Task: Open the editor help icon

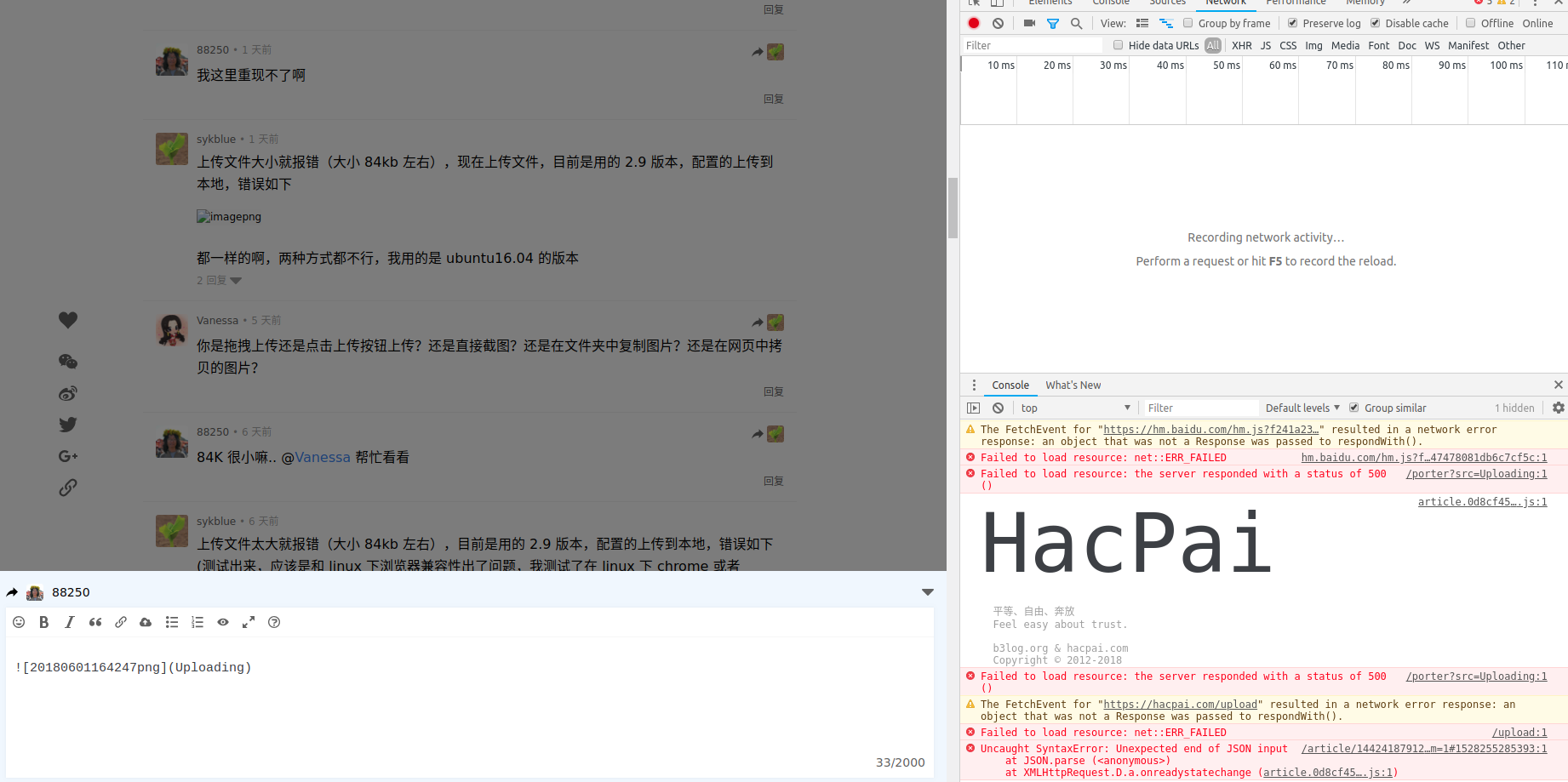Action: click(274, 622)
